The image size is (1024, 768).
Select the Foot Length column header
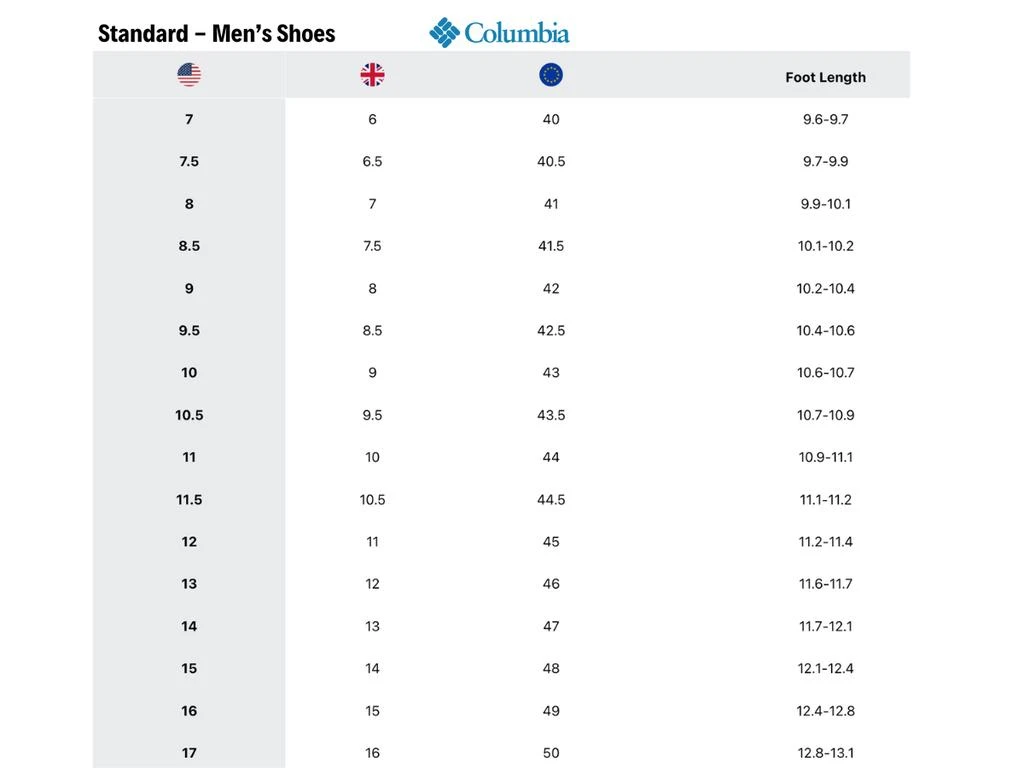pyautogui.click(x=825, y=77)
